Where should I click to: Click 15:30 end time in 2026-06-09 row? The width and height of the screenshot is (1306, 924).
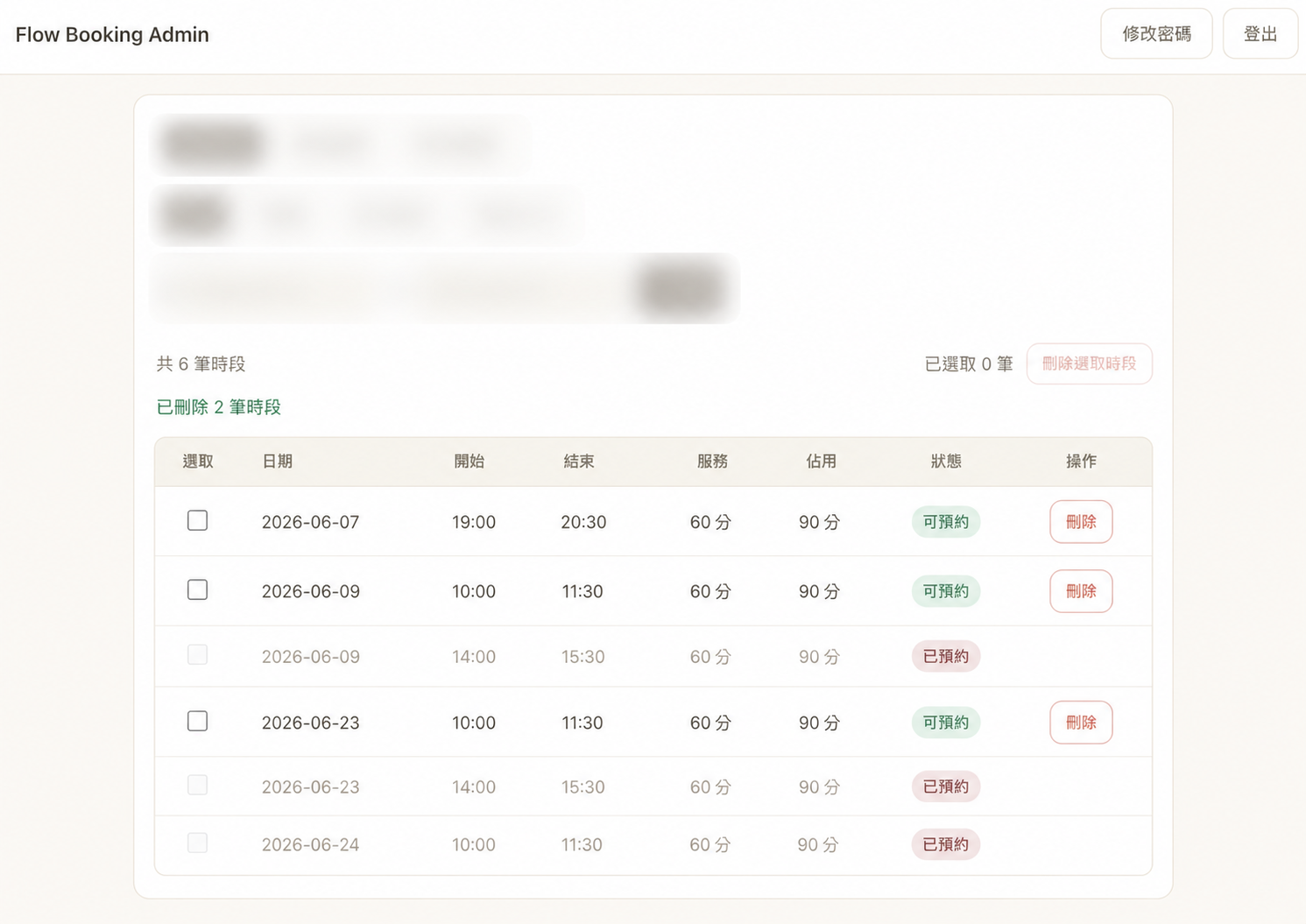point(583,656)
